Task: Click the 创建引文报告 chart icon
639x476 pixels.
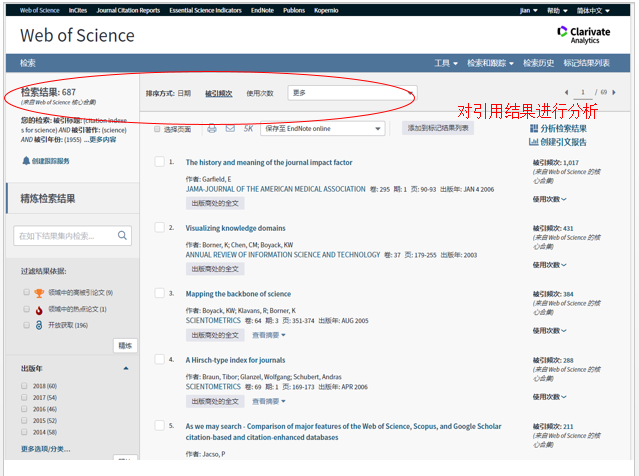Action: (x=533, y=142)
